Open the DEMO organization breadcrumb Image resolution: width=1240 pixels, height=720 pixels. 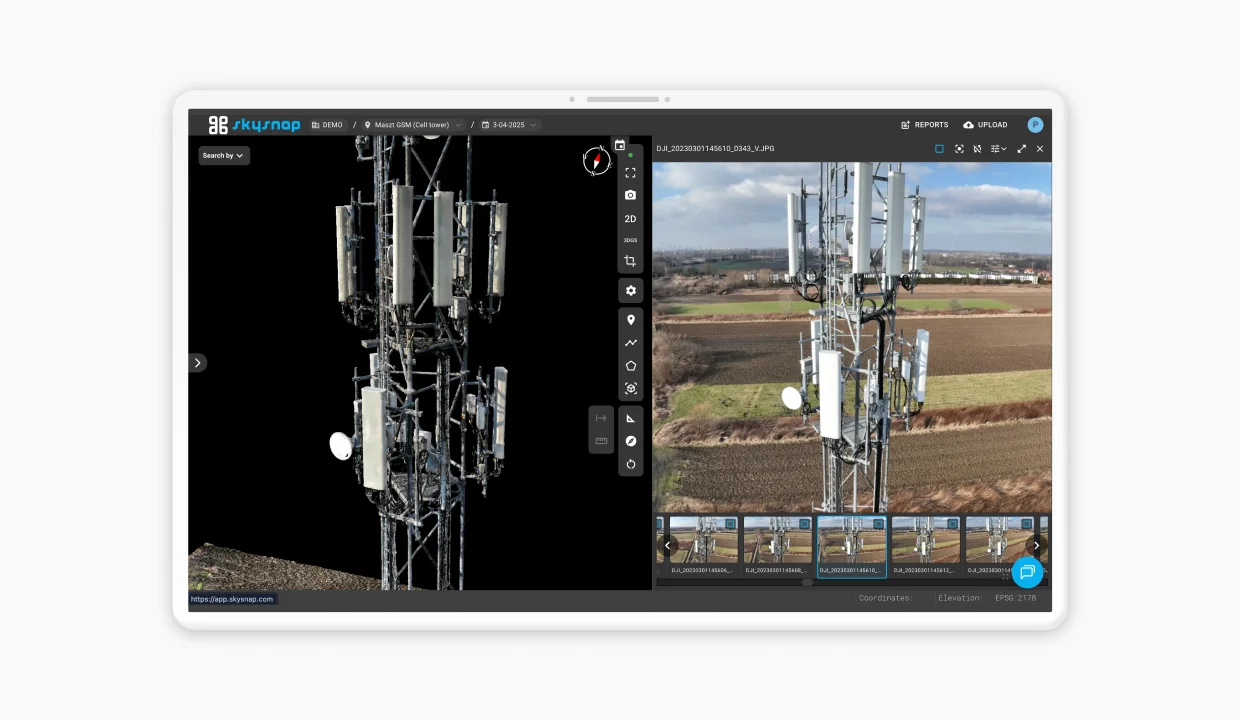tap(327, 125)
